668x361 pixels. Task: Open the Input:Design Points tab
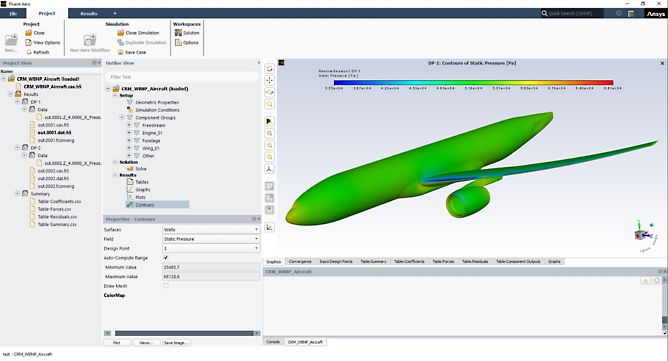click(336, 261)
